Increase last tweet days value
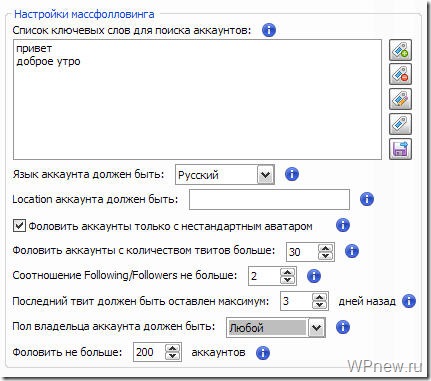 click(x=319, y=297)
